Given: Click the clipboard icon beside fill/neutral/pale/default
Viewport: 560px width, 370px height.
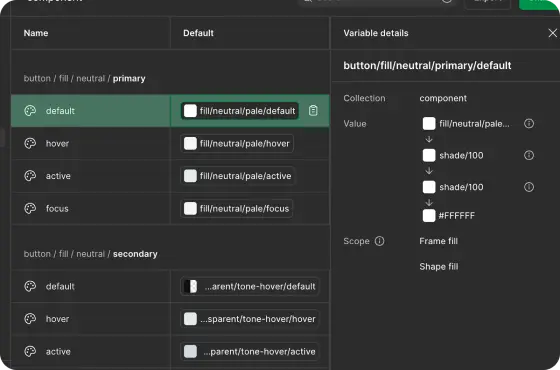Looking at the screenshot, I should point(313,111).
